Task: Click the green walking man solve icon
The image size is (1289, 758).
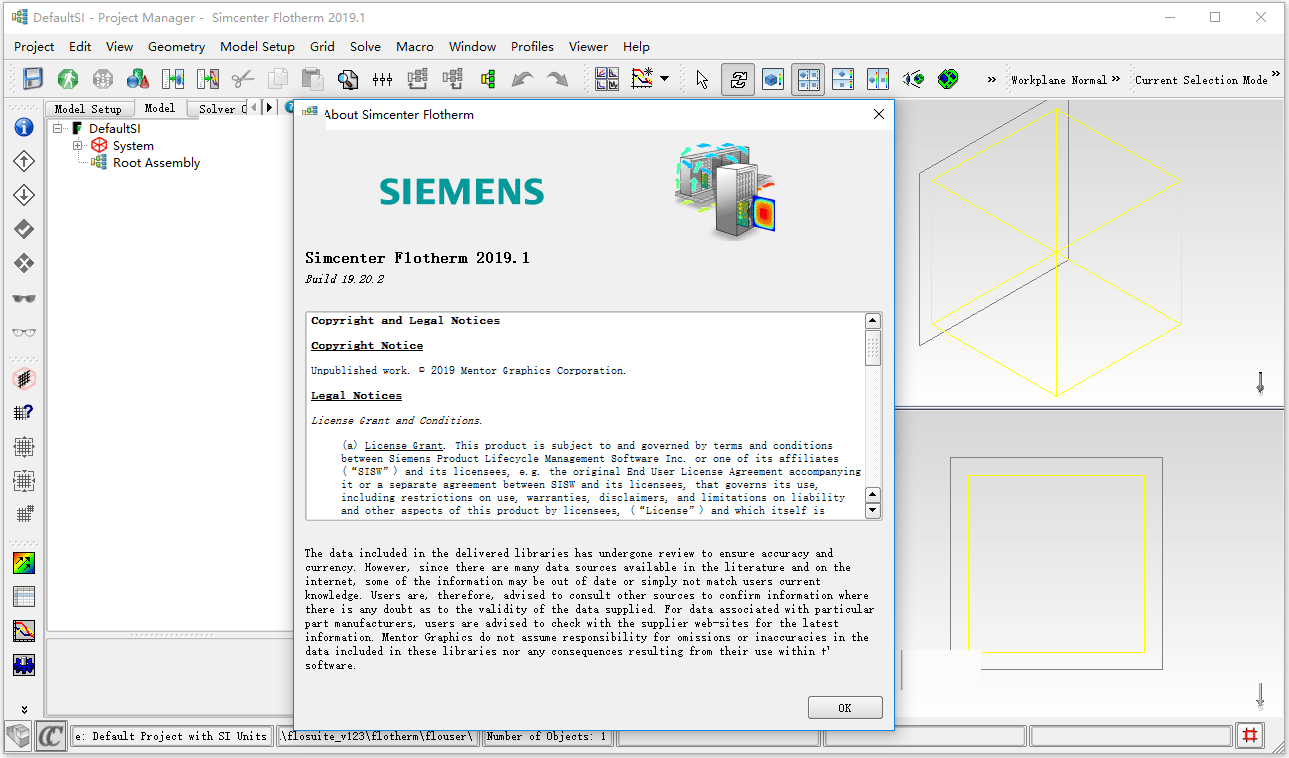Action: (68, 79)
